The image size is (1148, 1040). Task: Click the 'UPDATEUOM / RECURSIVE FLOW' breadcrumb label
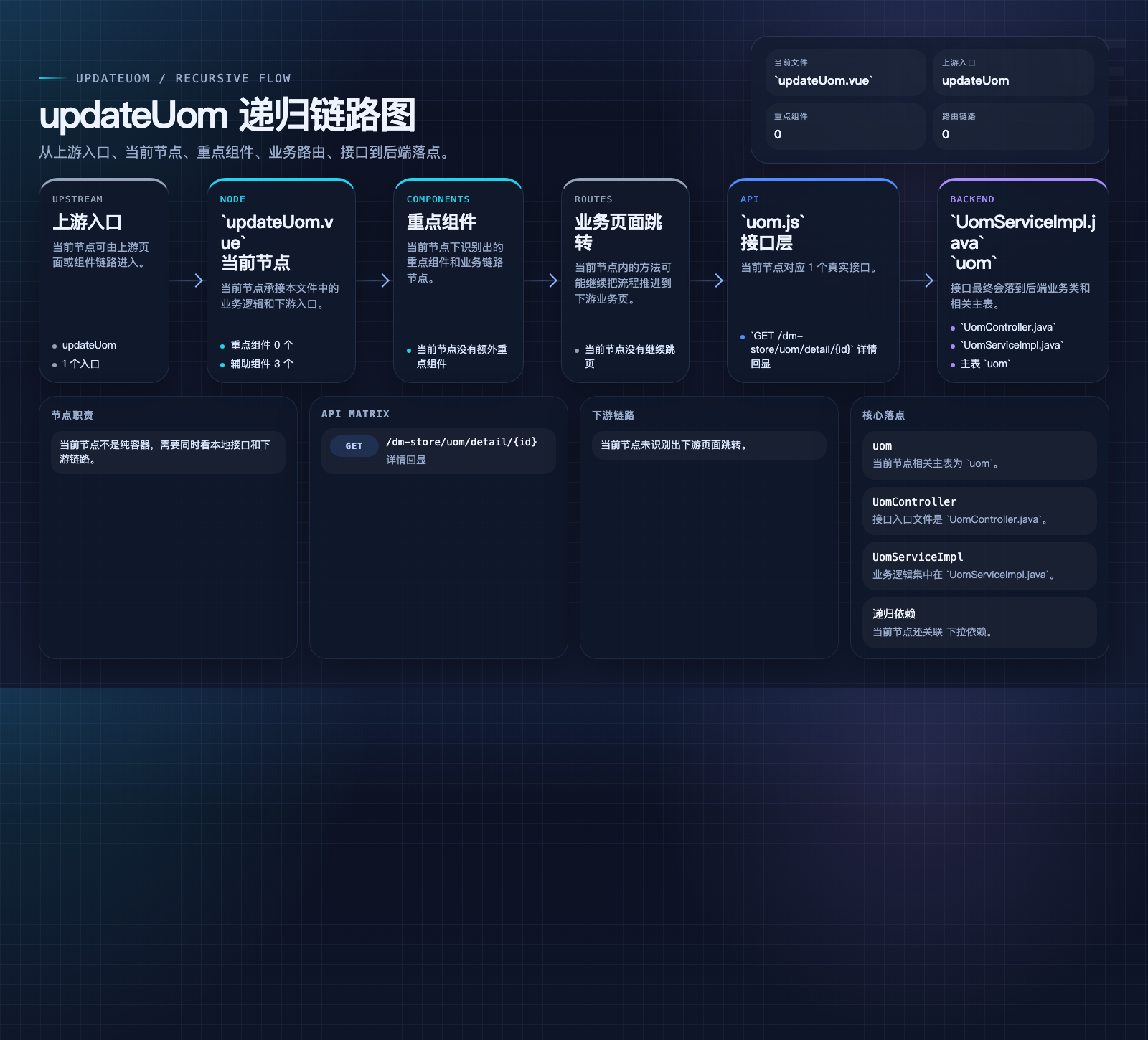click(184, 78)
